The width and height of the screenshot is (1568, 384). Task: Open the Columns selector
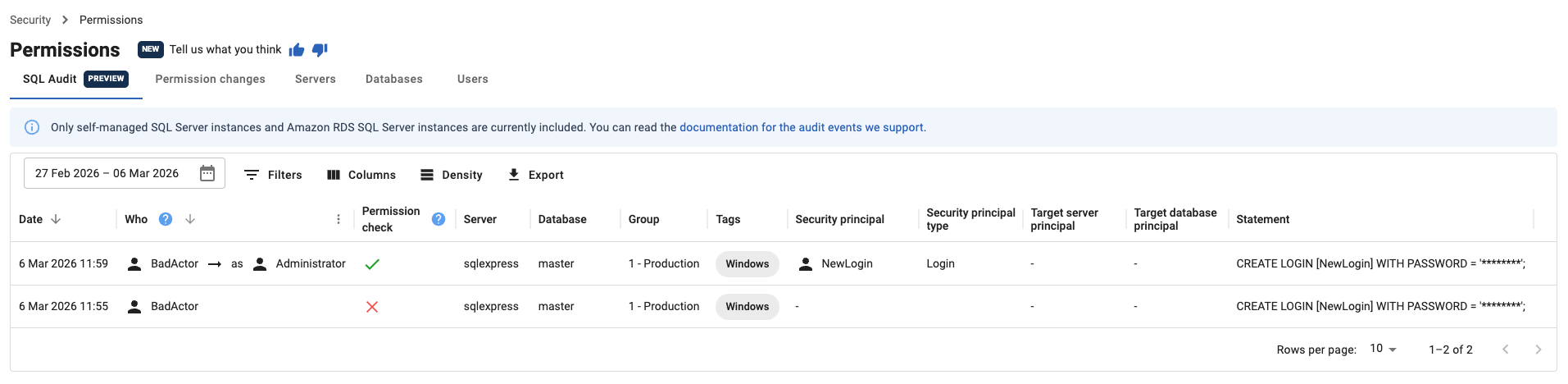coord(361,175)
